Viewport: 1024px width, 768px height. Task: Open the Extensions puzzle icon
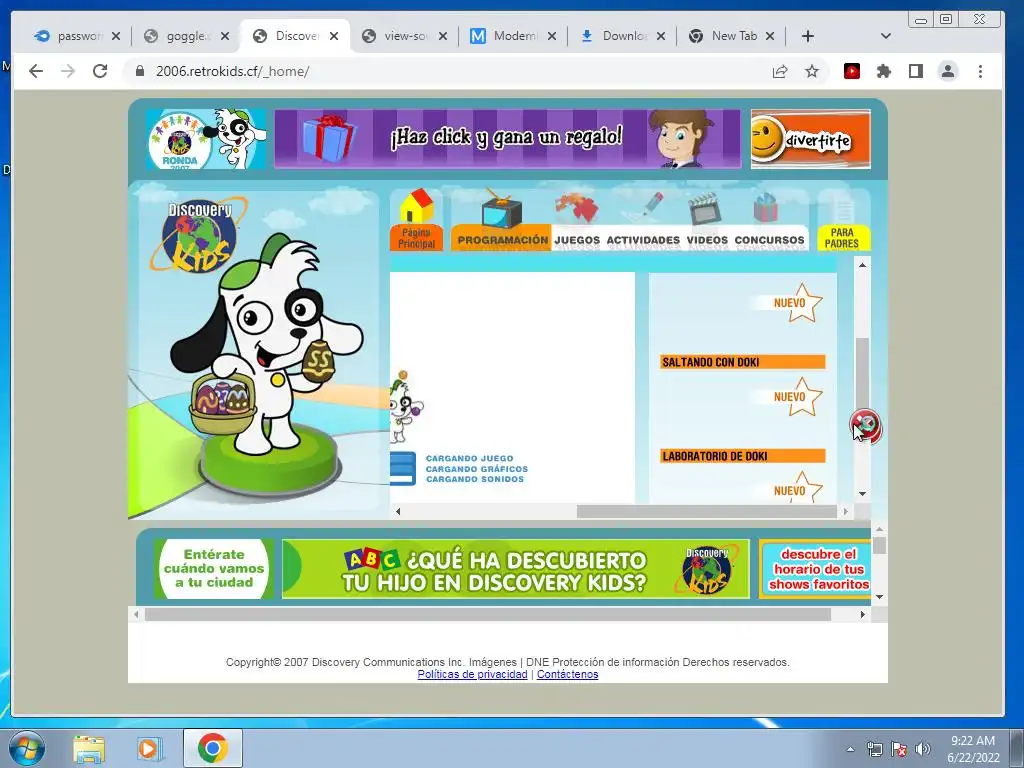[x=884, y=71]
